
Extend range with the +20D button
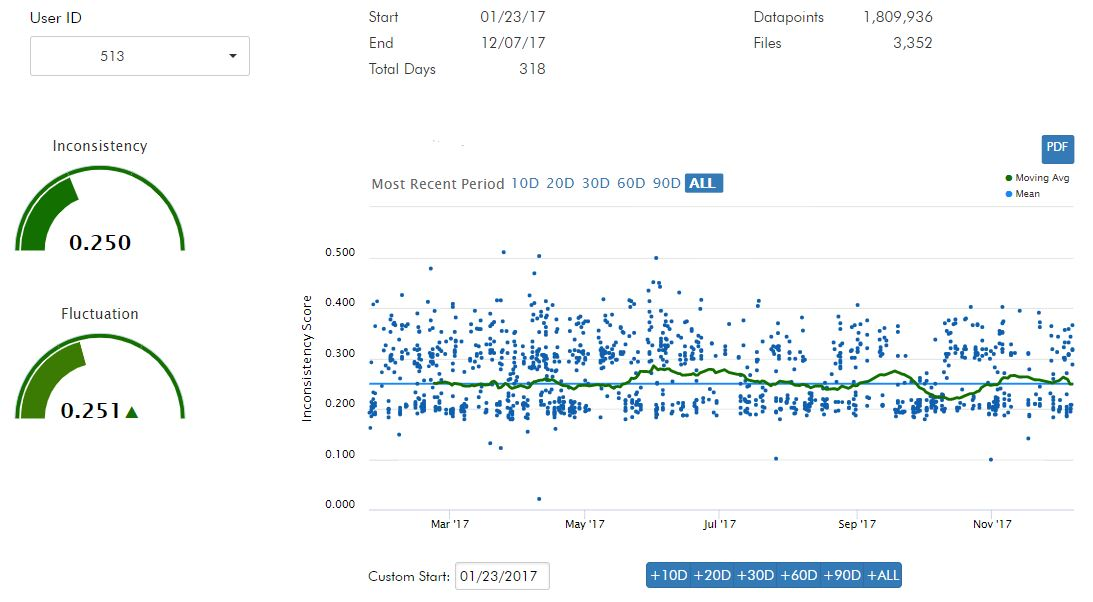(712, 576)
